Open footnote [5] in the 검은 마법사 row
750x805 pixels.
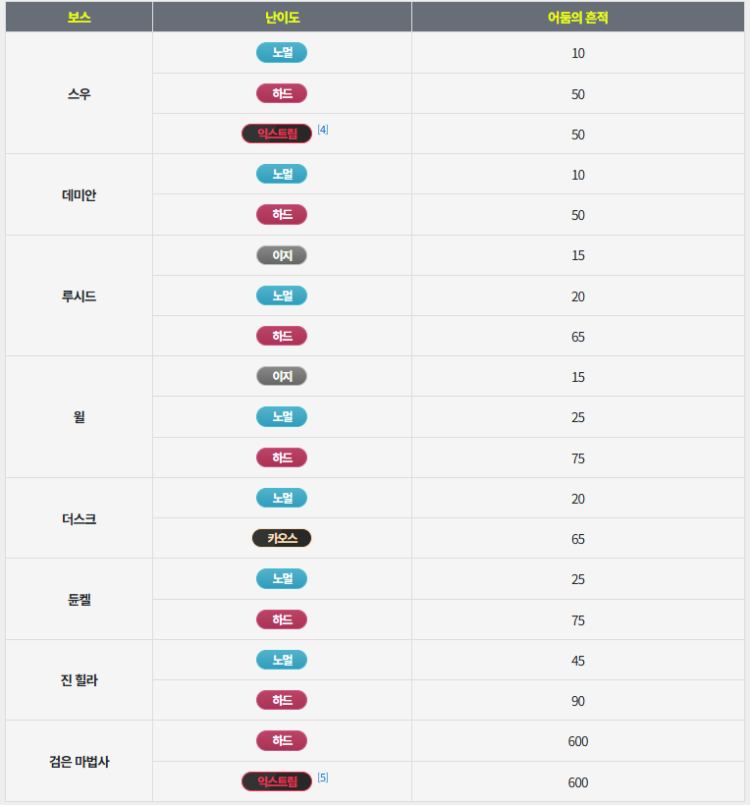coord(323,777)
